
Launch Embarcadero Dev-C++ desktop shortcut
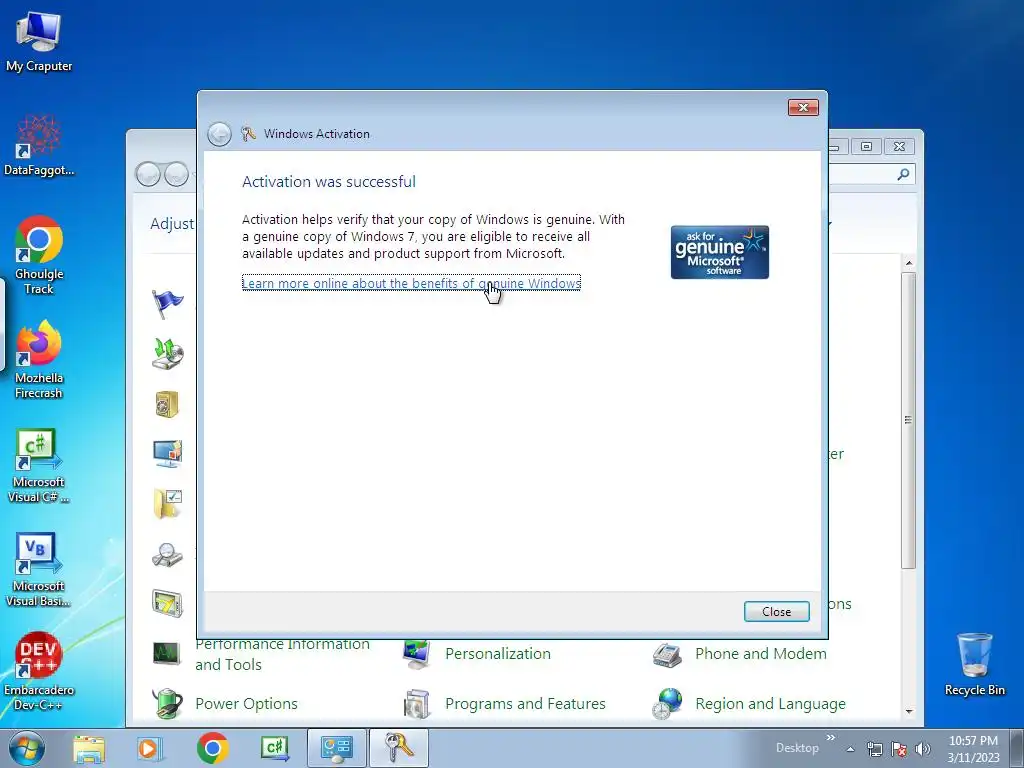pyautogui.click(x=39, y=671)
